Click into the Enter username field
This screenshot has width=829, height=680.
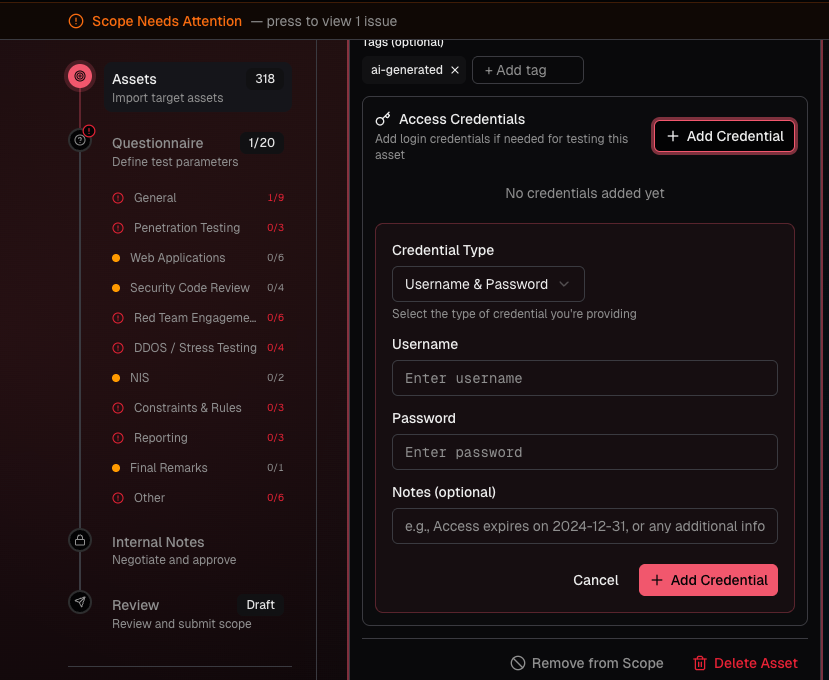(584, 378)
